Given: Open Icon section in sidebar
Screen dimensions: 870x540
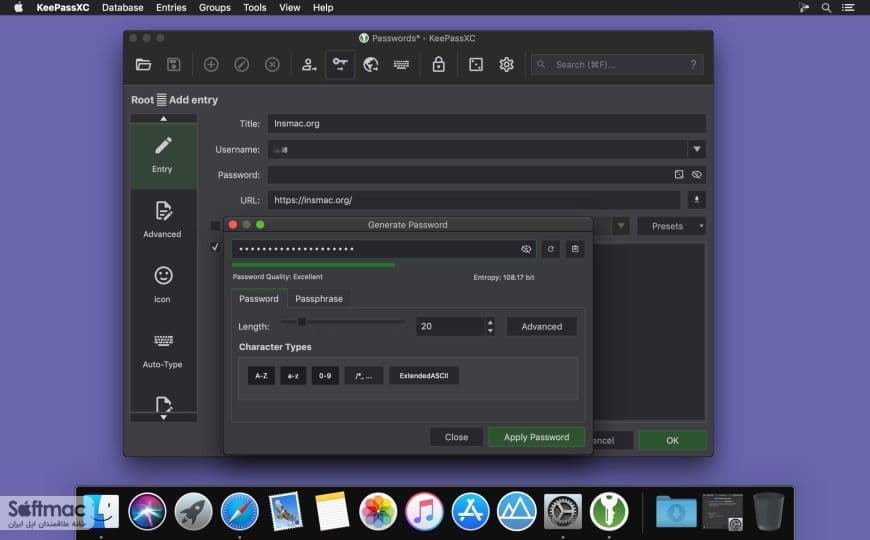Looking at the screenshot, I should pos(163,285).
